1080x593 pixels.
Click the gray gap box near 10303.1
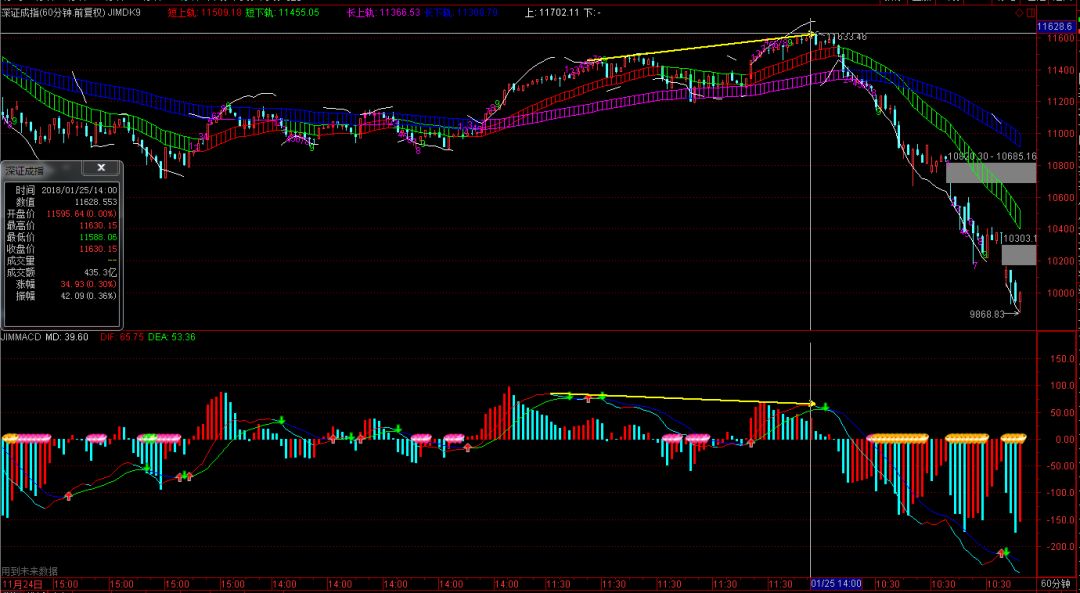1019,256
